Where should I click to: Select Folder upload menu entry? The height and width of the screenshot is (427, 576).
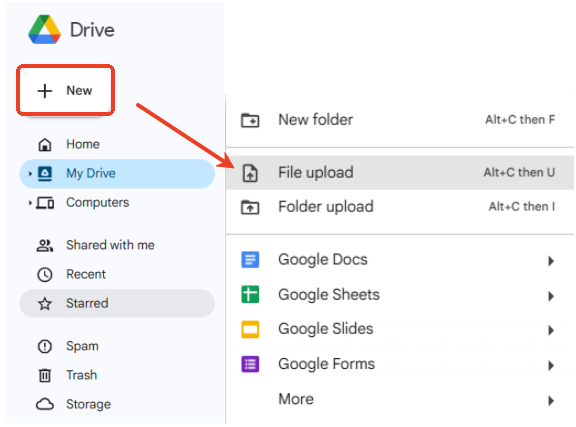tap(400, 207)
